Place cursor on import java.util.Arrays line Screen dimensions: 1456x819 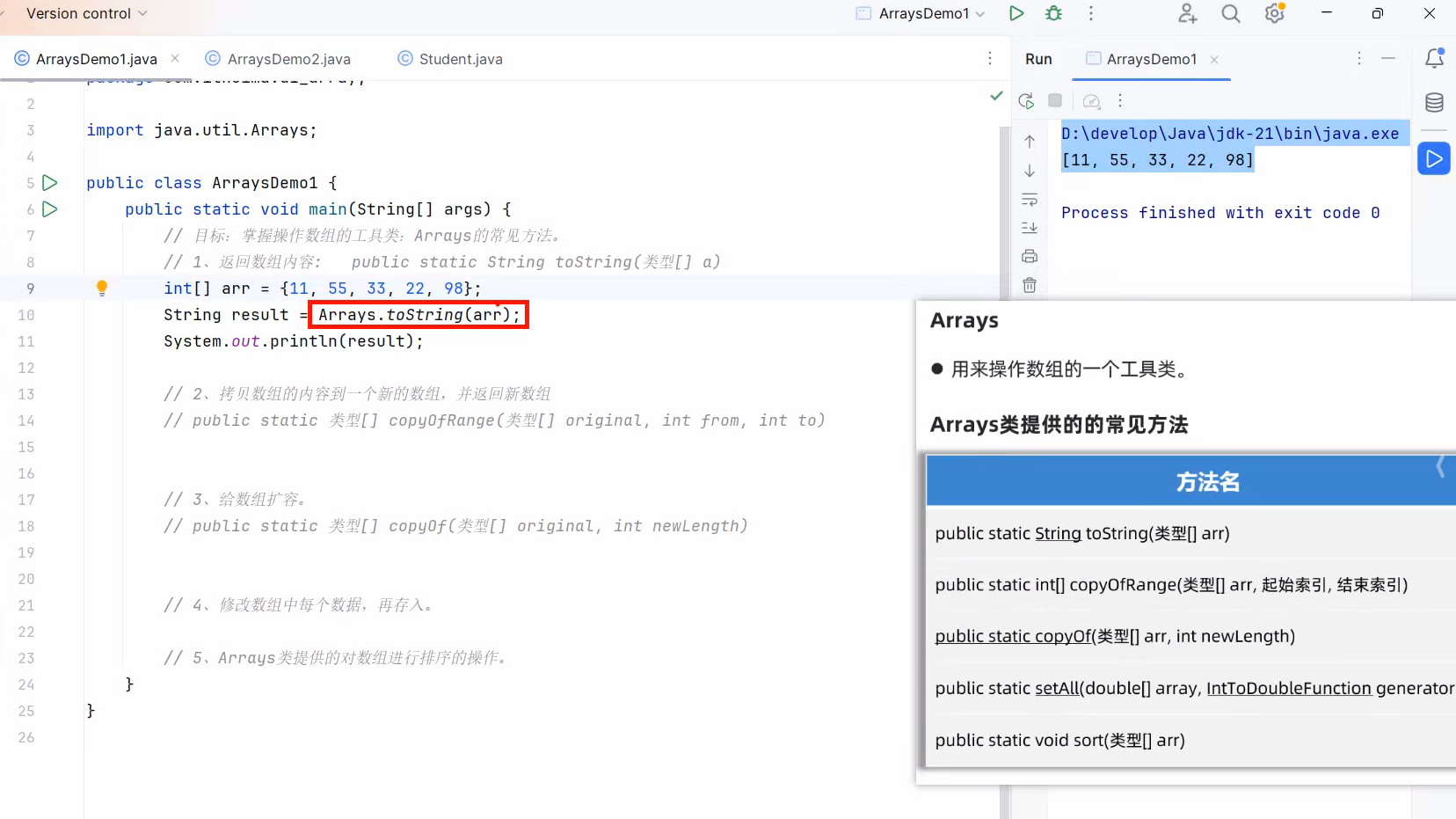click(x=201, y=130)
